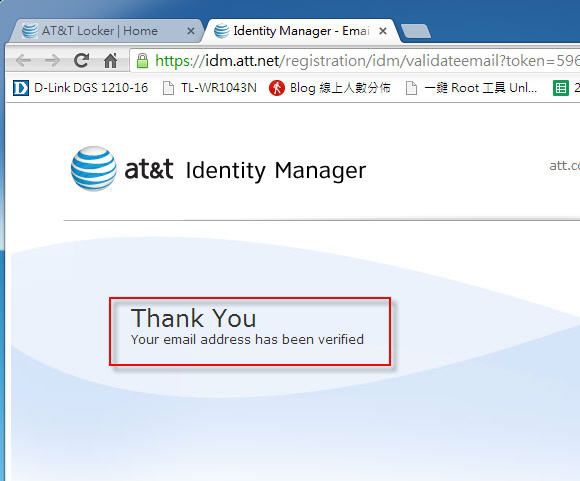The height and width of the screenshot is (481, 580).
Task: Open a new browser tab
Action: click(x=416, y=31)
